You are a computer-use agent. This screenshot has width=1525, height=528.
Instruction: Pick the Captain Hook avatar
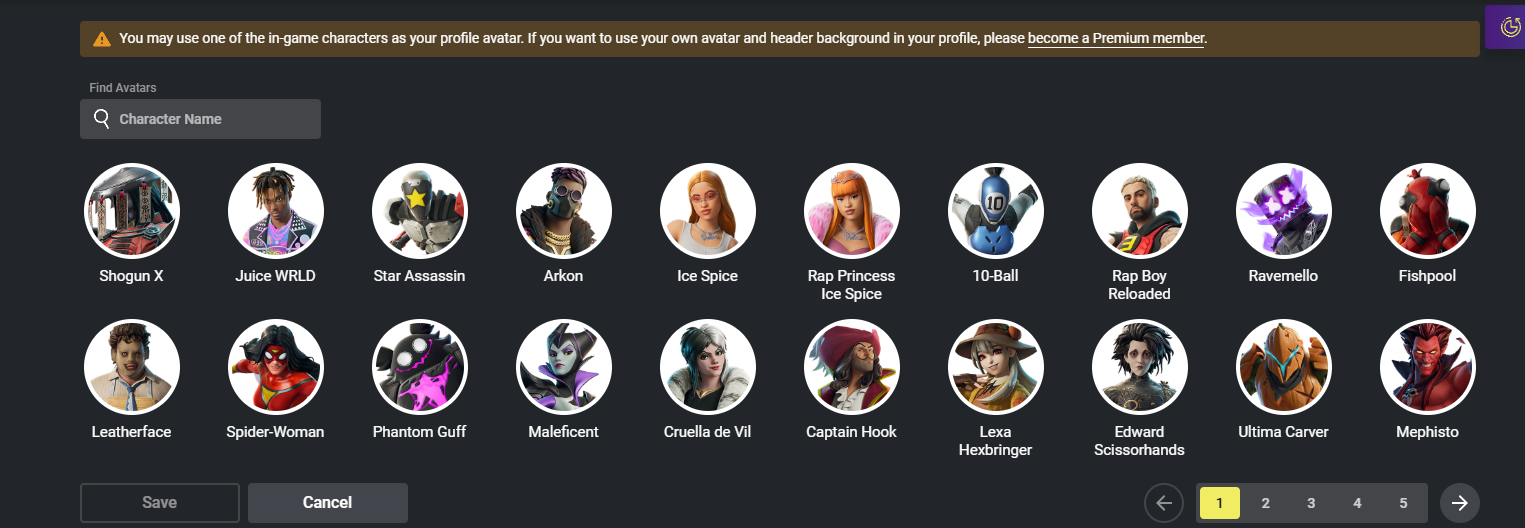coord(852,367)
